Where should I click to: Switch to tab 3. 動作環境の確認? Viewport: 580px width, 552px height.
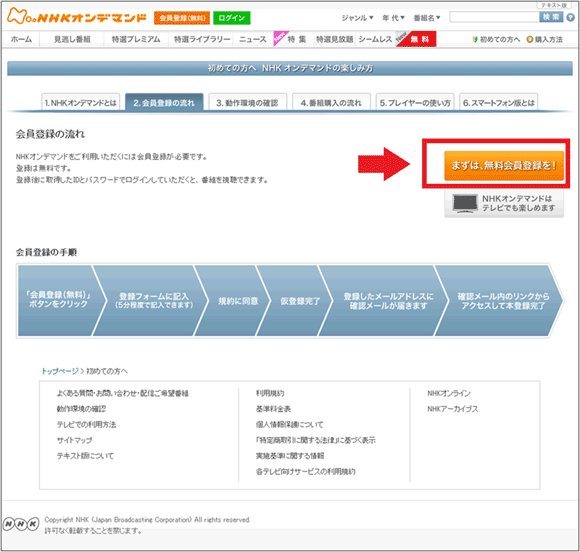[x=247, y=103]
